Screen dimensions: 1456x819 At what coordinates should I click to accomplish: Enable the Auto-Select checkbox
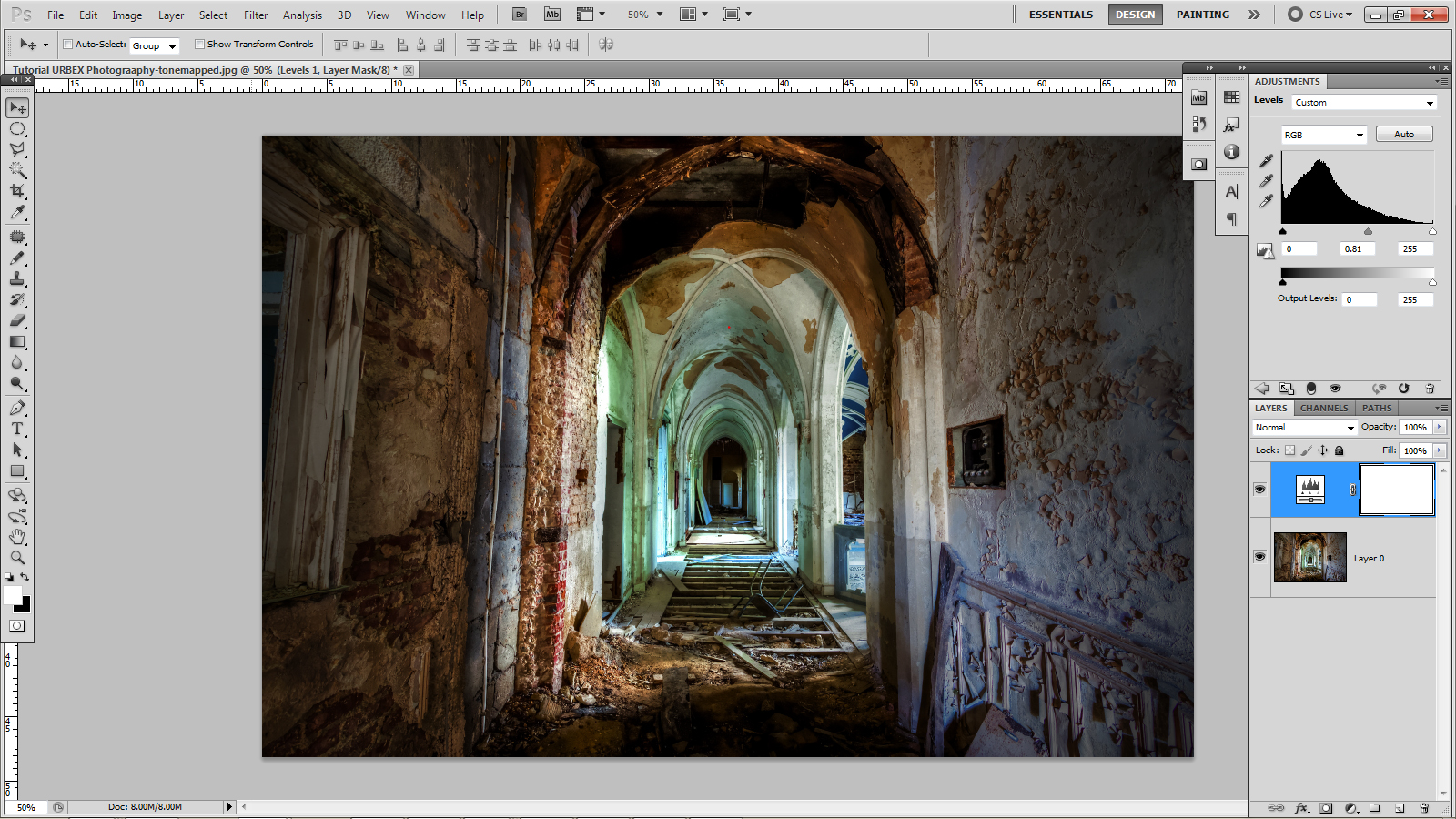pyautogui.click(x=67, y=45)
